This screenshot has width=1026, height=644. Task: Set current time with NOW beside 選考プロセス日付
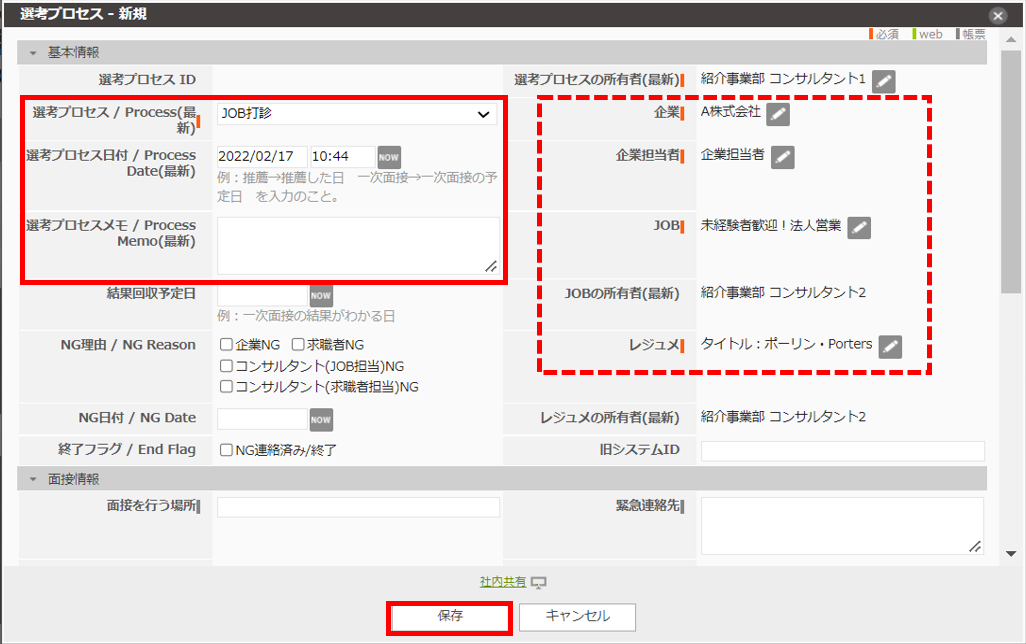pos(387,157)
